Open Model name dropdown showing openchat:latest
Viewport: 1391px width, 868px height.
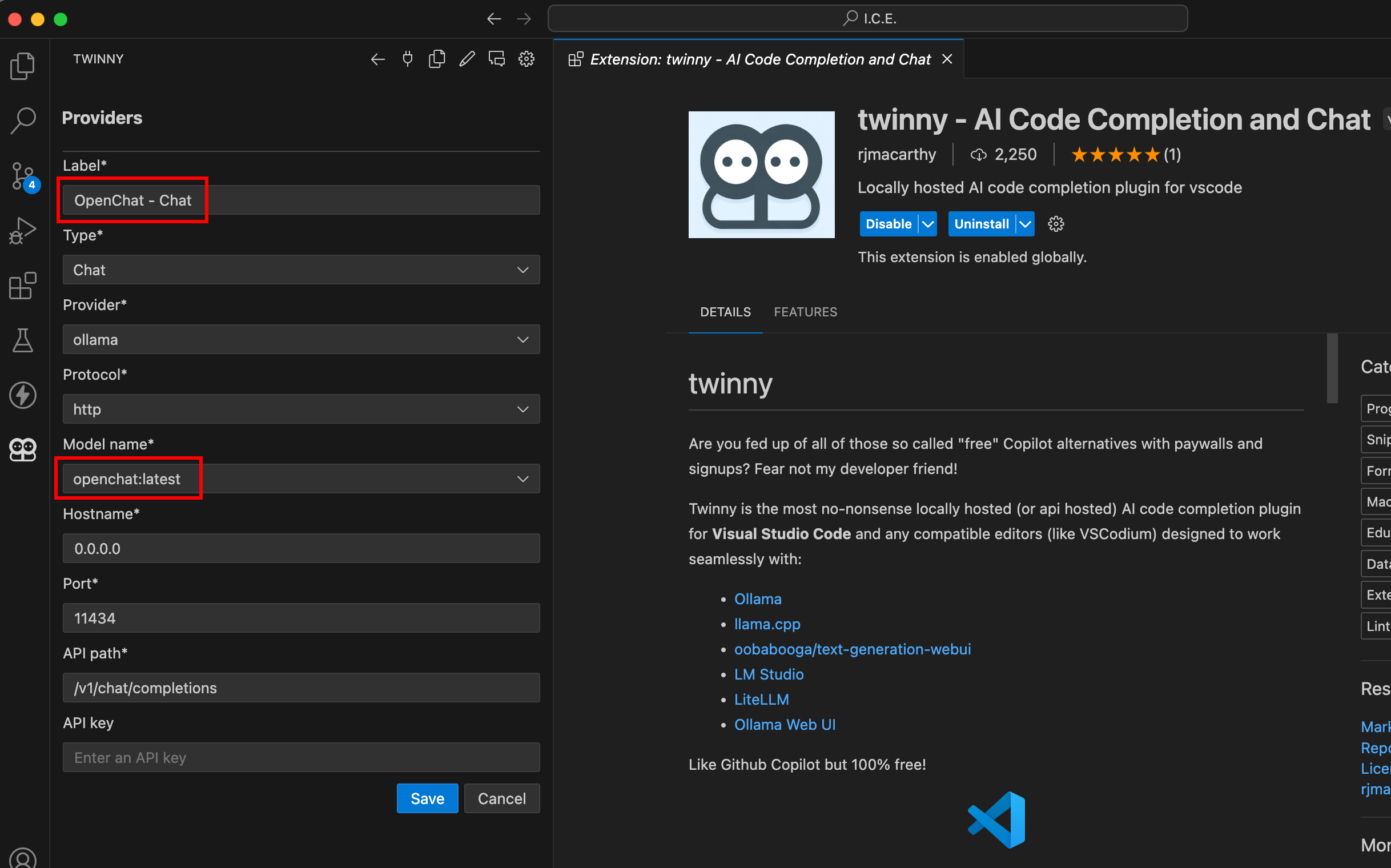click(301, 479)
